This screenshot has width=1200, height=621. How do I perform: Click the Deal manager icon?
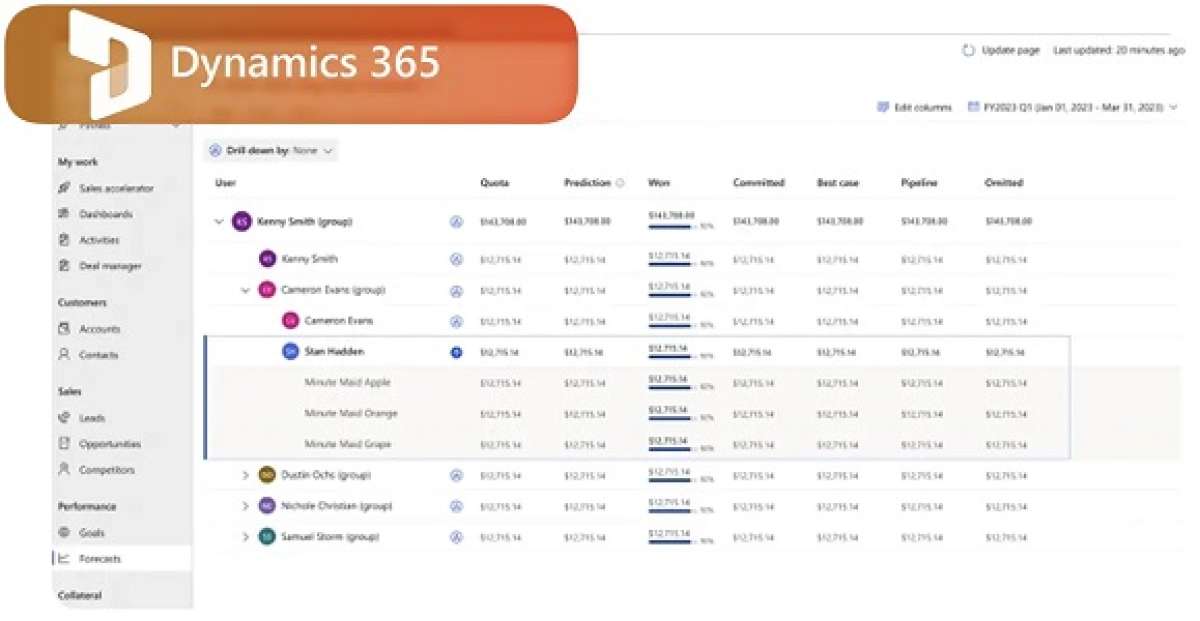tap(64, 266)
